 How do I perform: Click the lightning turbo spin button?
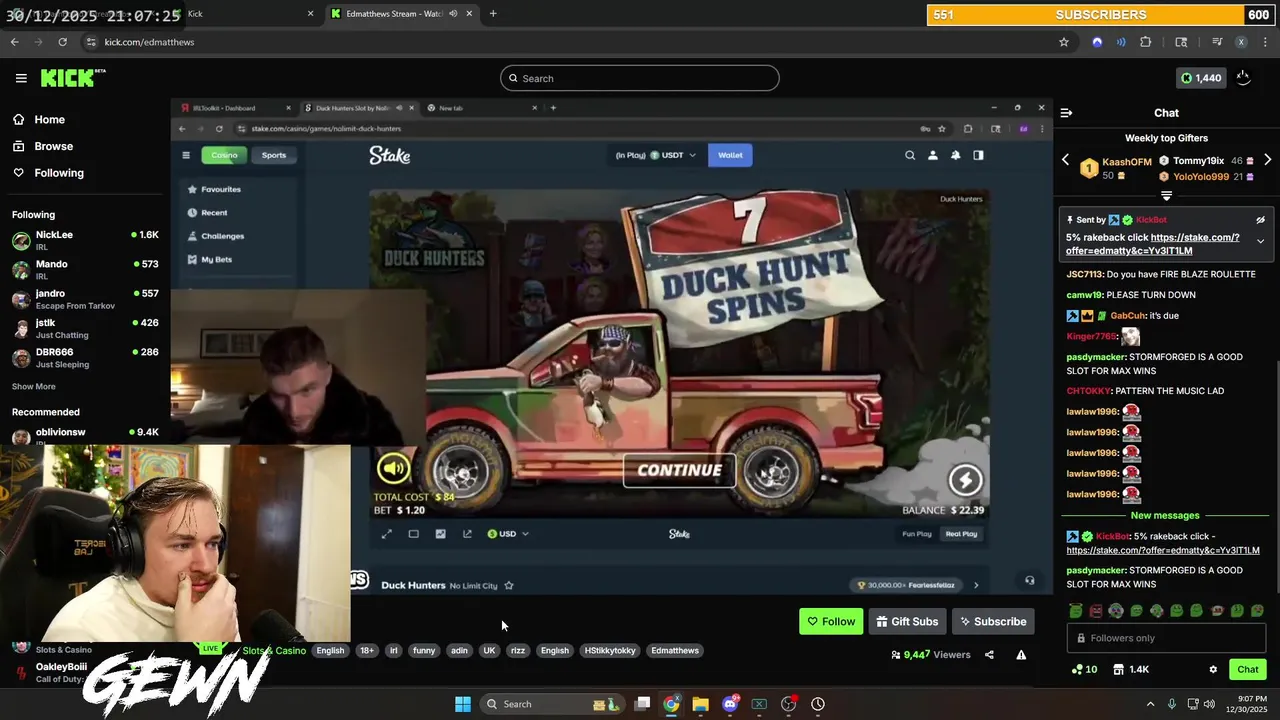(965, 480)
